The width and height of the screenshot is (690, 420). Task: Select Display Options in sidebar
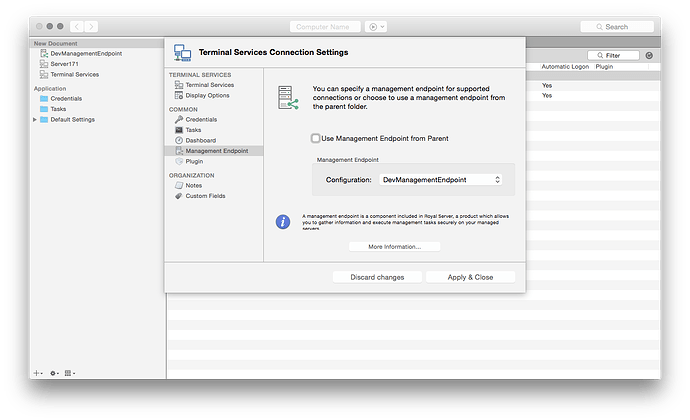coord(207,95)
